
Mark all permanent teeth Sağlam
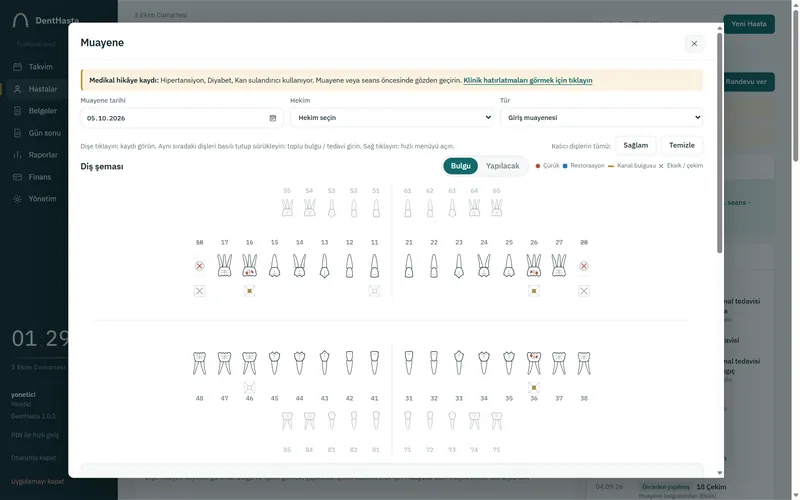click(636, 145)
